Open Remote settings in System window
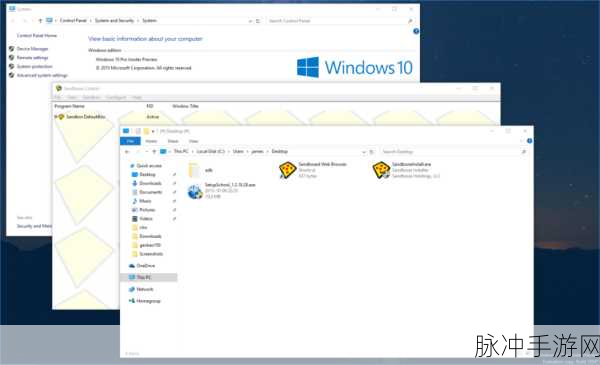 33,58
